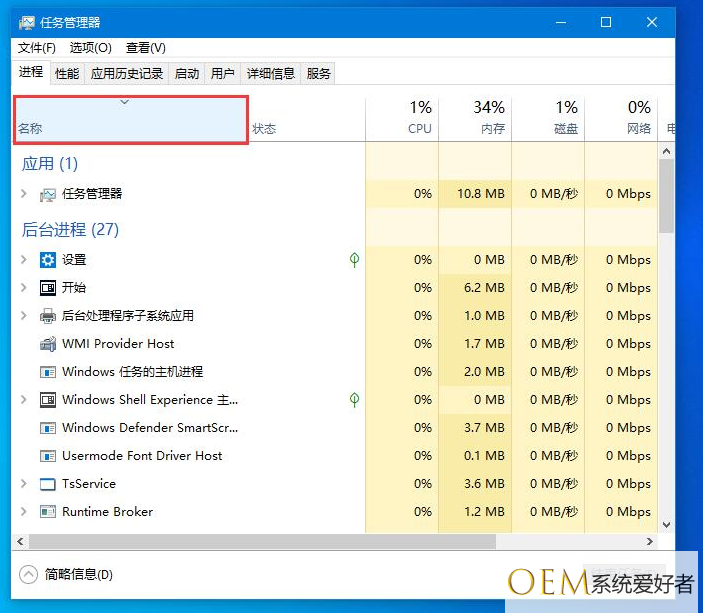Click the 设置 gear icon
The image size is (703, 613).
tap(48, 260)
